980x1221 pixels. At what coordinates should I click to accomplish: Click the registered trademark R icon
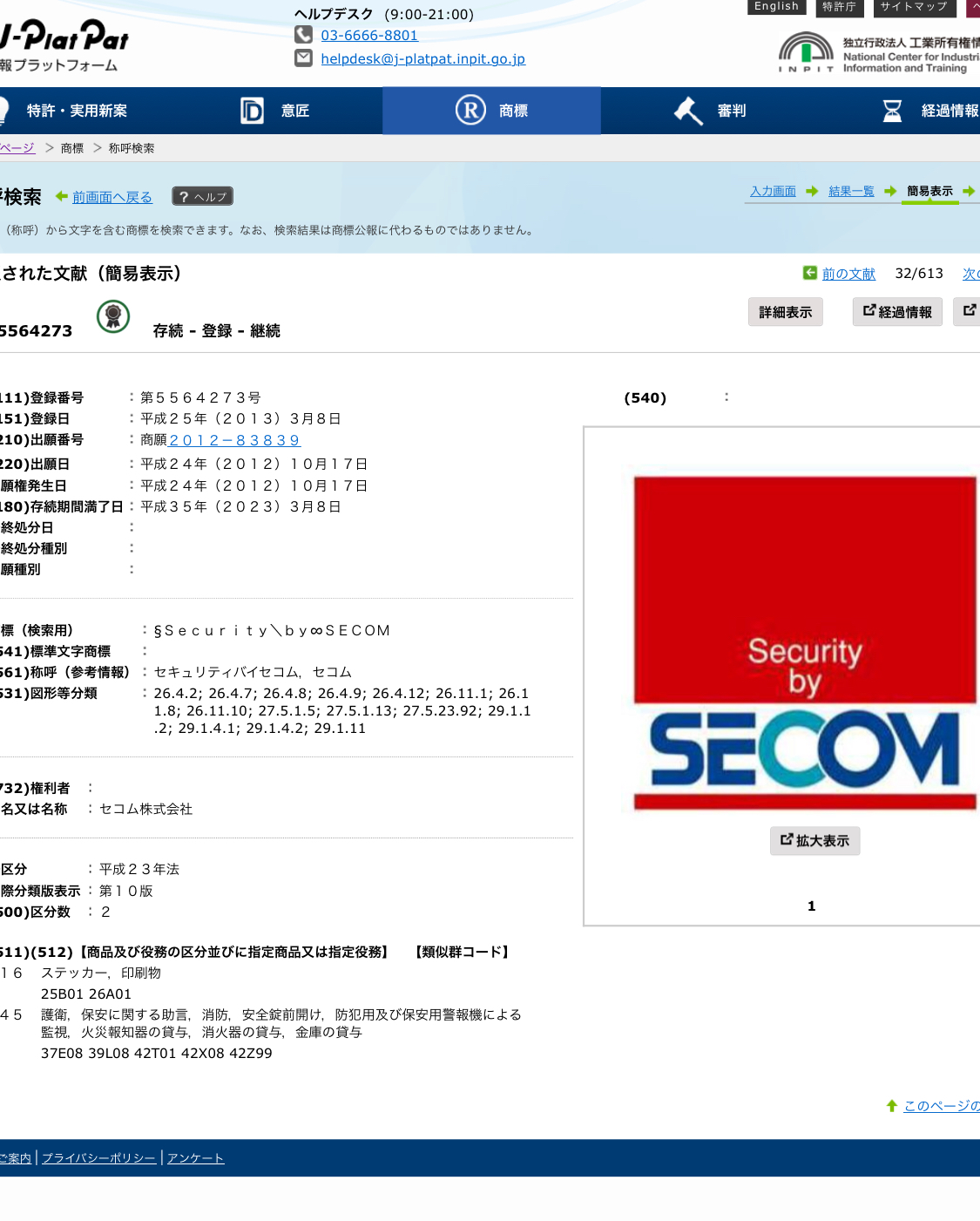[x=470, y=110]
